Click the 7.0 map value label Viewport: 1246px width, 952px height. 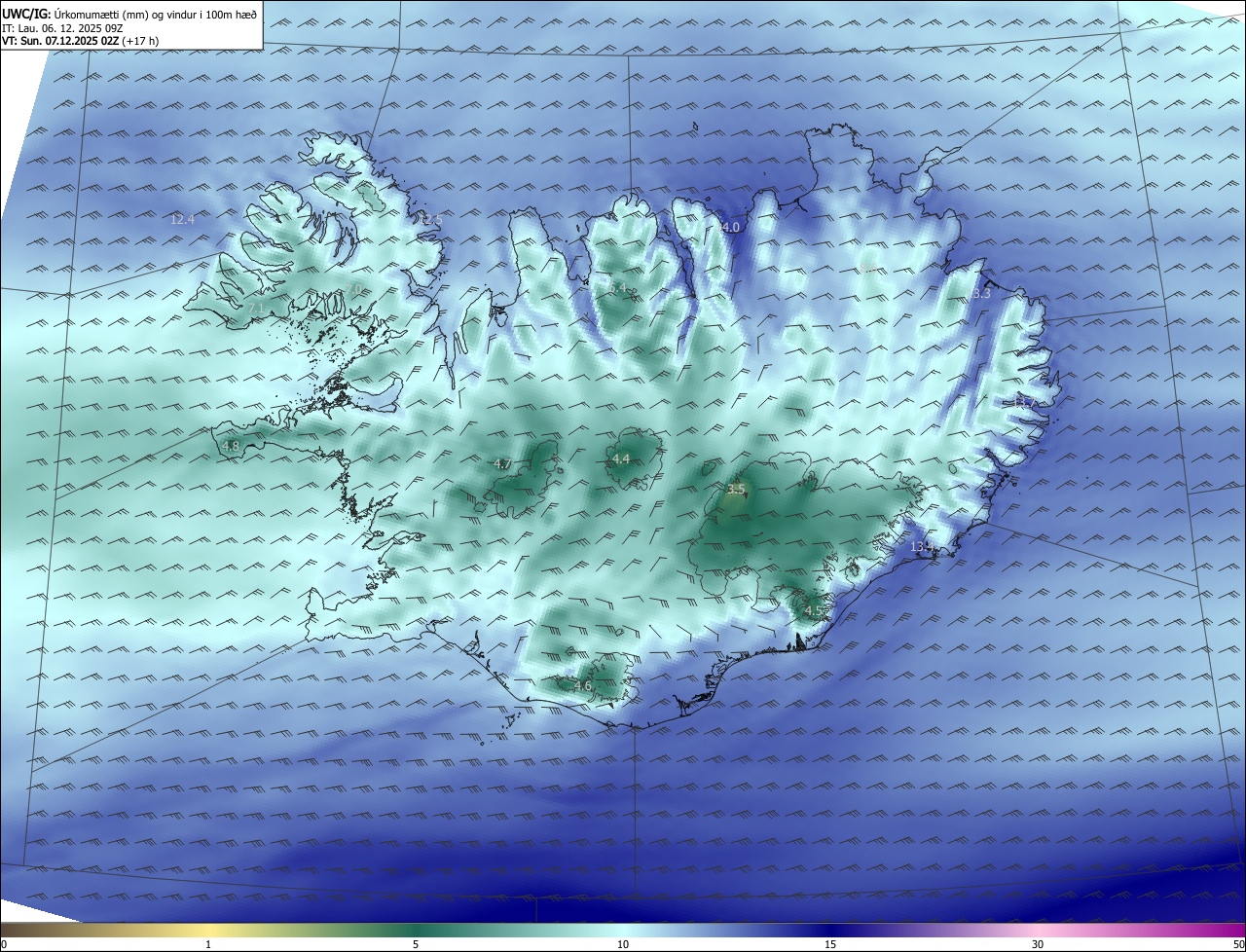pyautogui.click(x=356, y=289)
